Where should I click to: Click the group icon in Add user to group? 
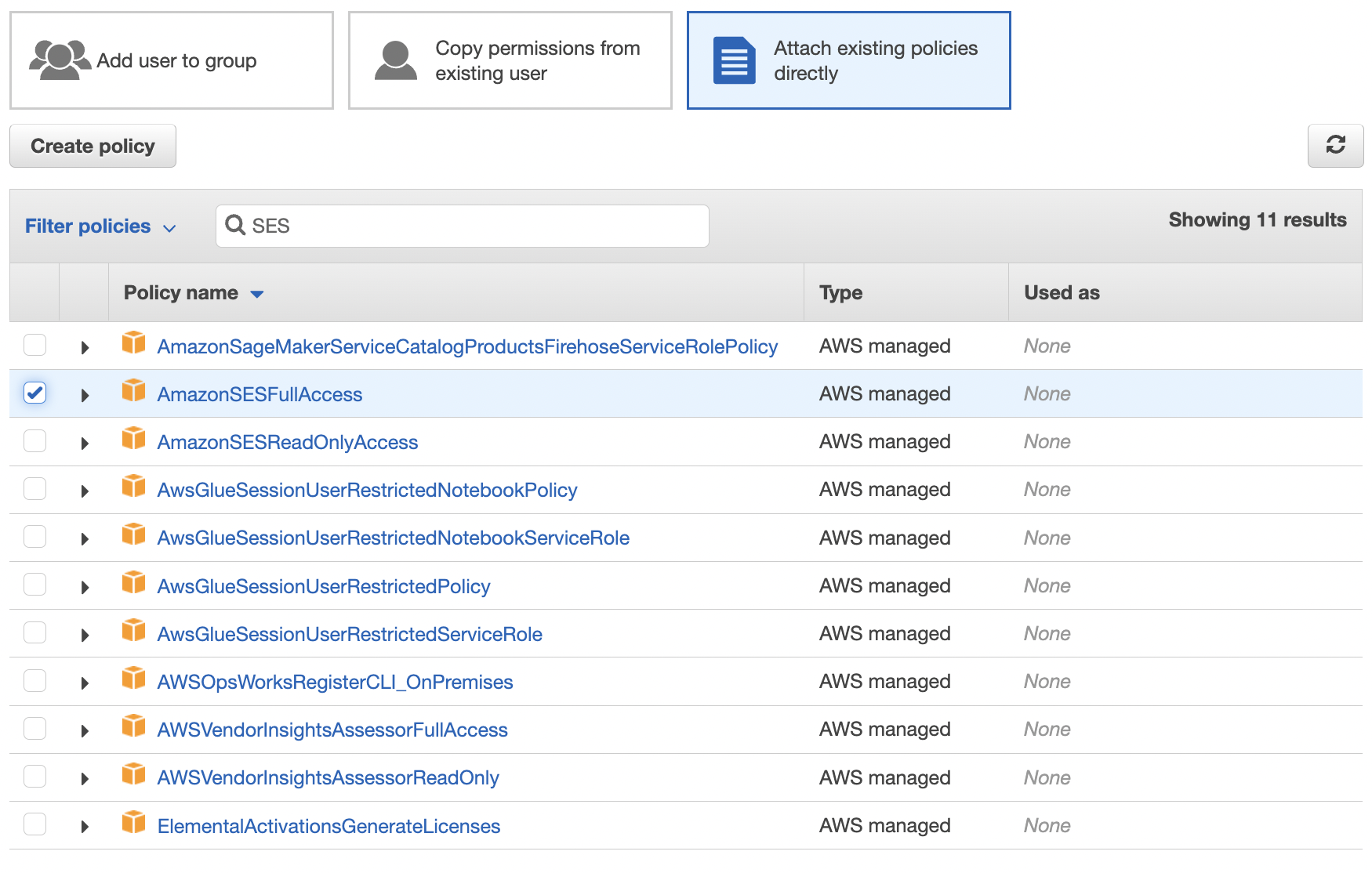coord(60,60)
